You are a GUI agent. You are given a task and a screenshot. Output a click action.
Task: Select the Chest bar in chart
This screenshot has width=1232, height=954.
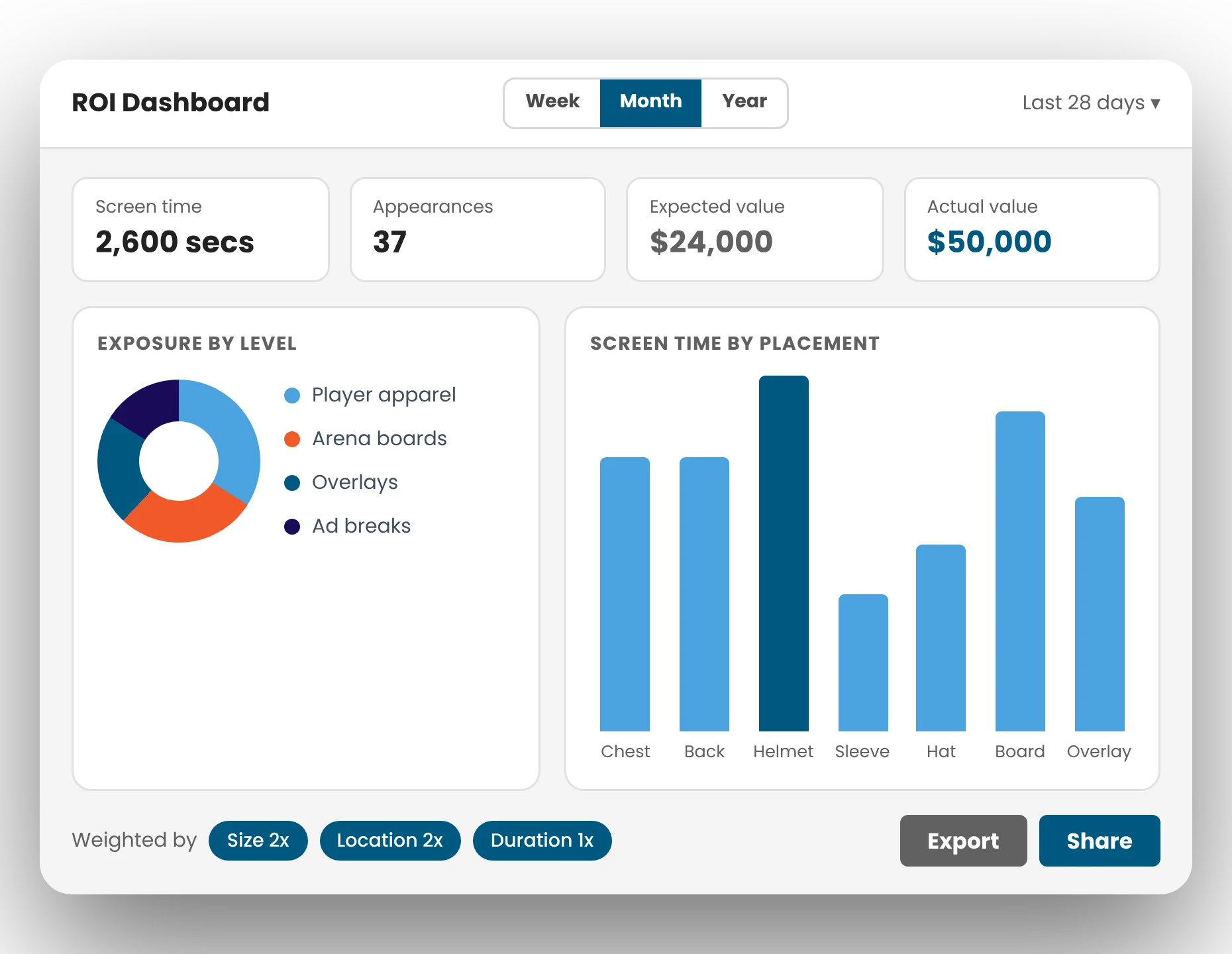point(625,594)
